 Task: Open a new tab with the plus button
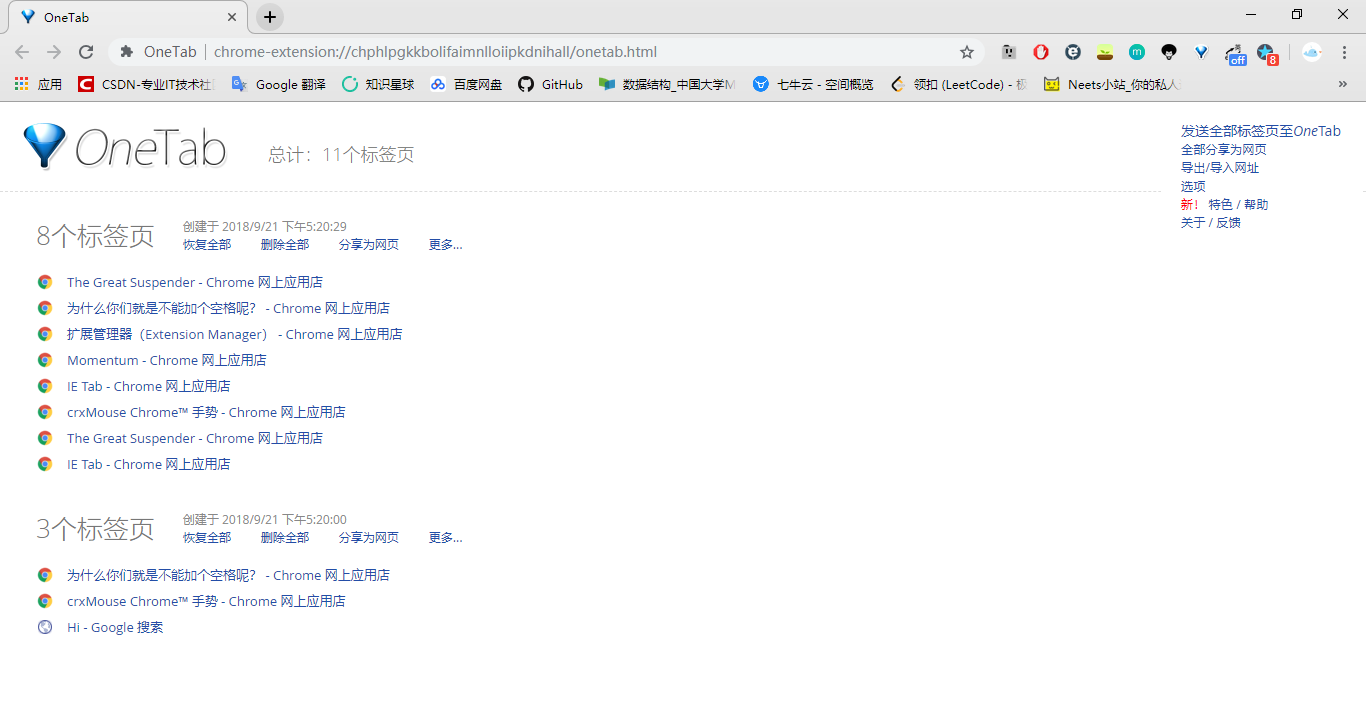click(x=270, y=17)
